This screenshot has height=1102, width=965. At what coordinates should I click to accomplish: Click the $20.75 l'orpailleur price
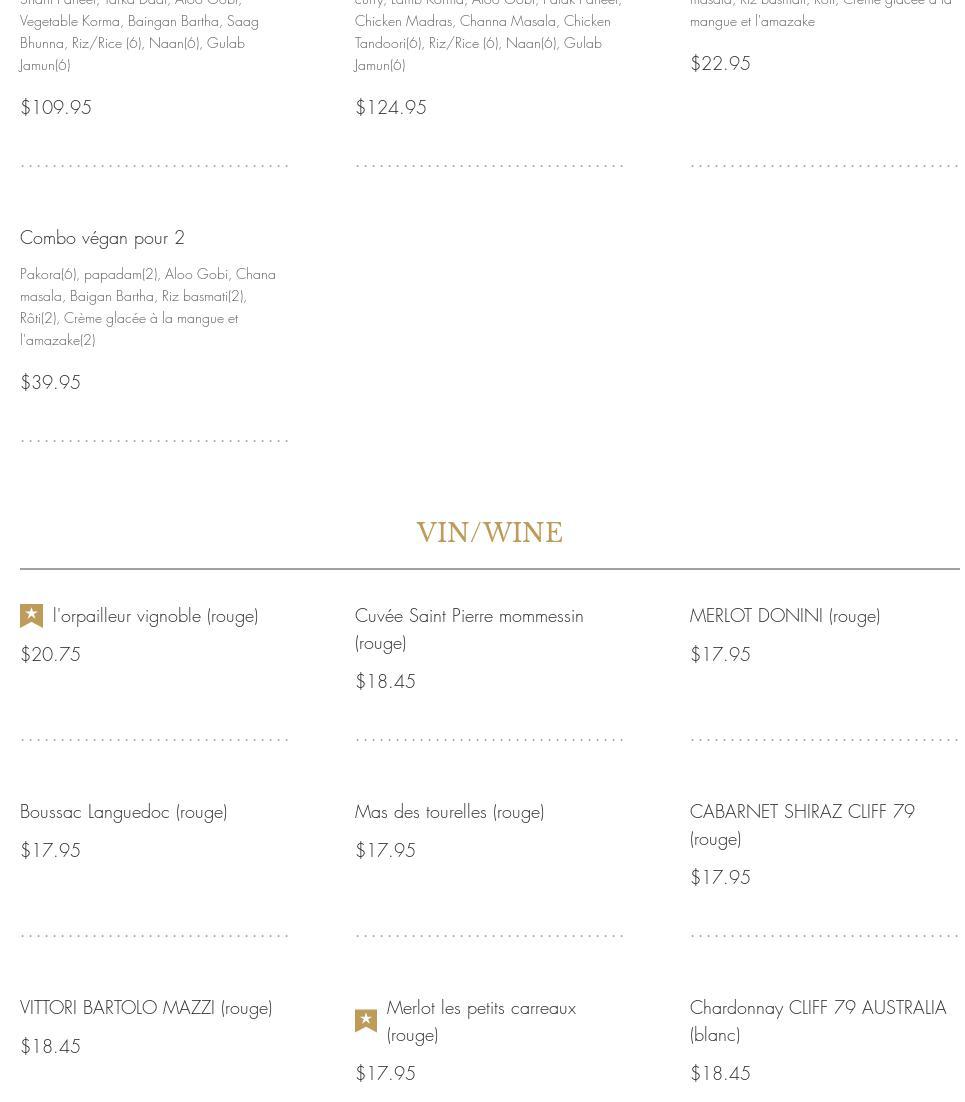[x=50, y=655]
